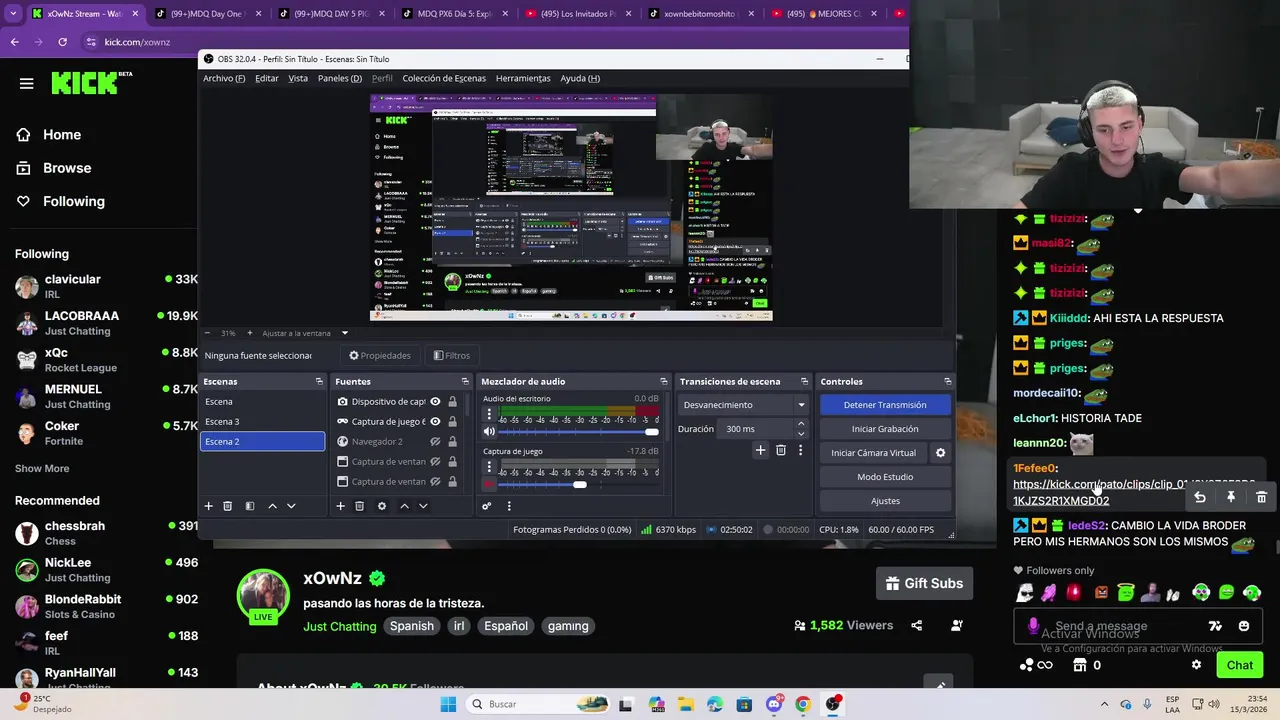Decrease transition Duración with down arrow
The width and height of the screenshot is (1280, 720).
tap(800, 434)
